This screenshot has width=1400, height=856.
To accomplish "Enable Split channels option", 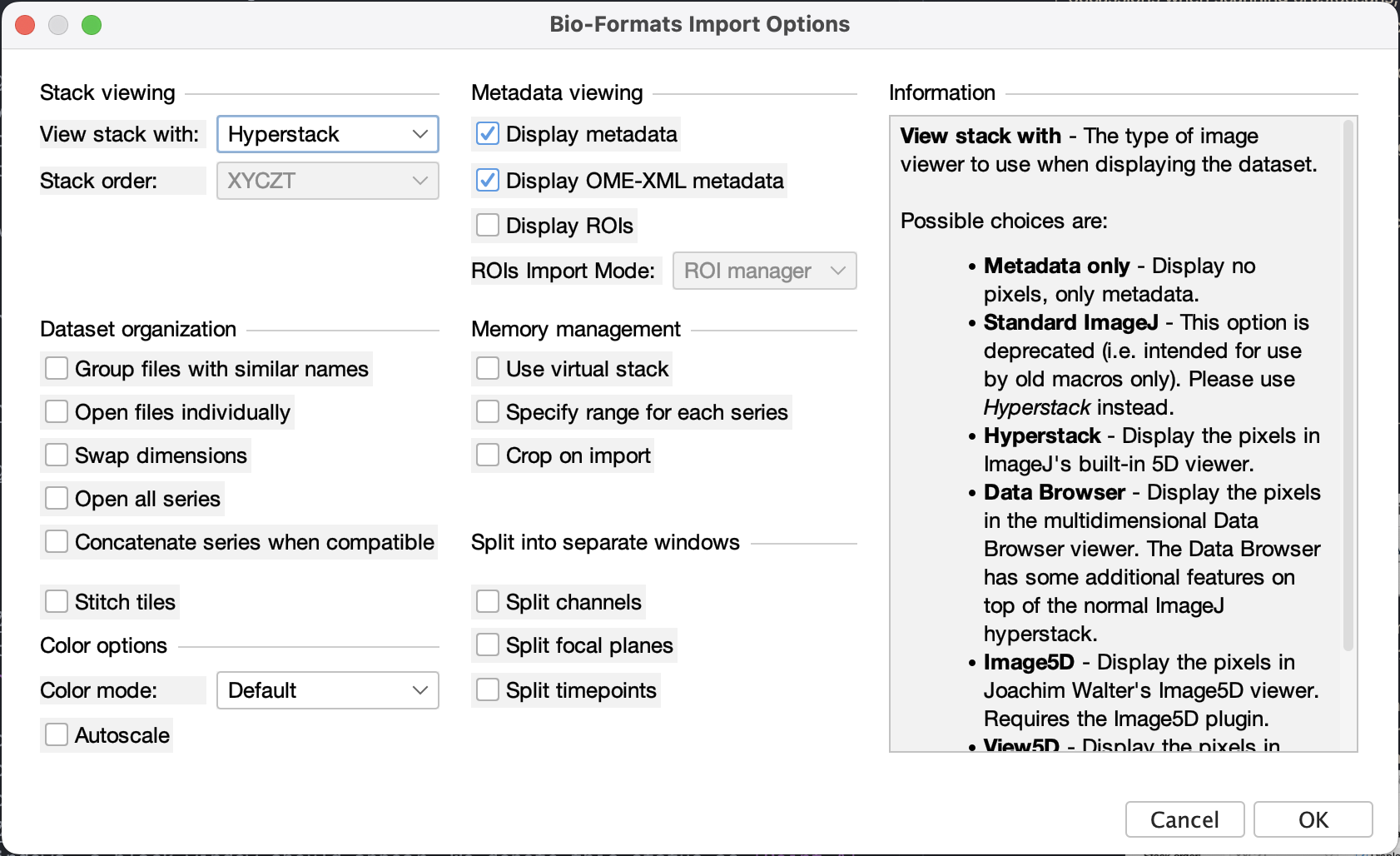I will pos(488,602).
